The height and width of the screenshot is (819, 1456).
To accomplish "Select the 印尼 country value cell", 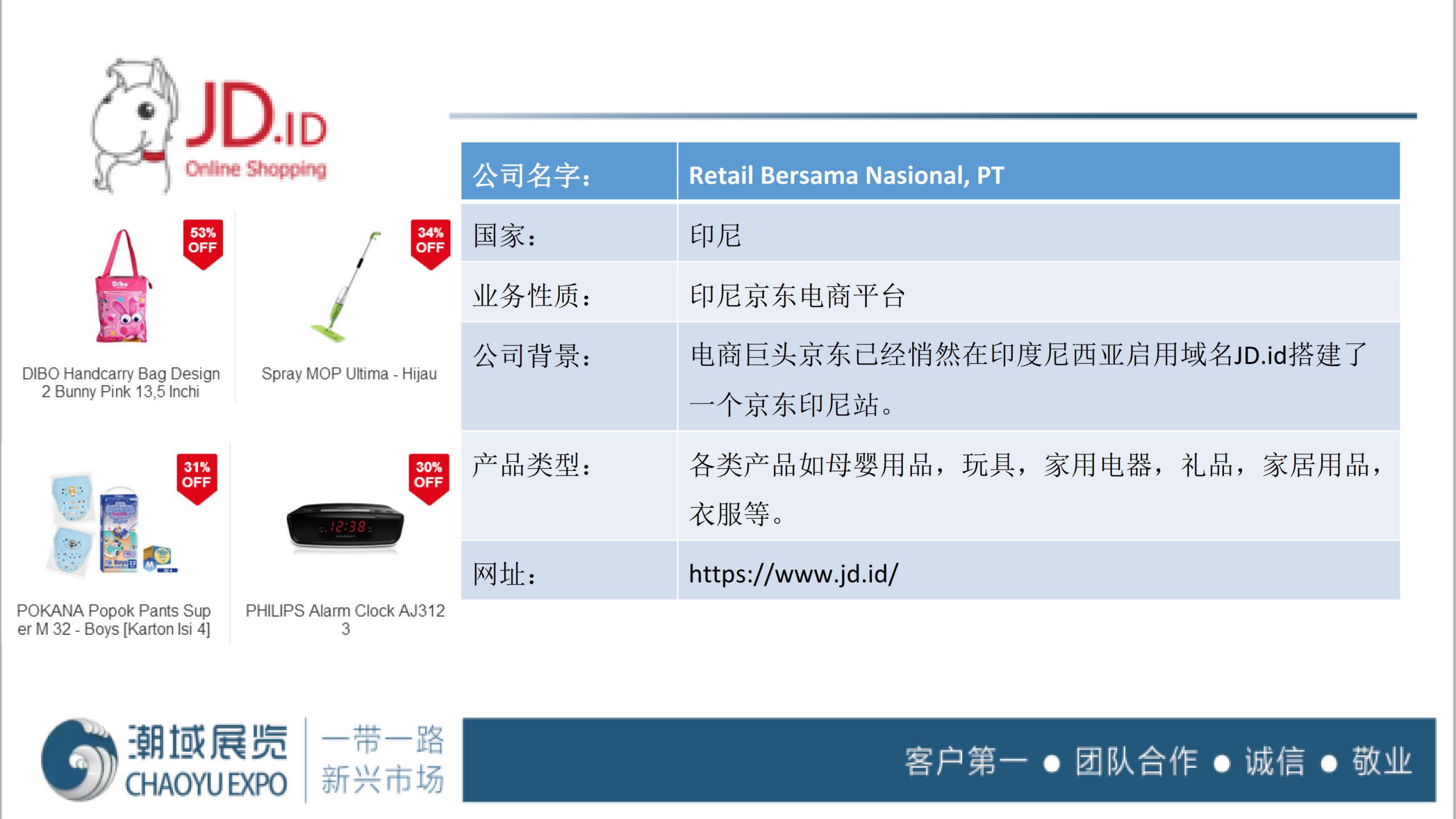I will pyautogui.click(x=1039, y=233).
